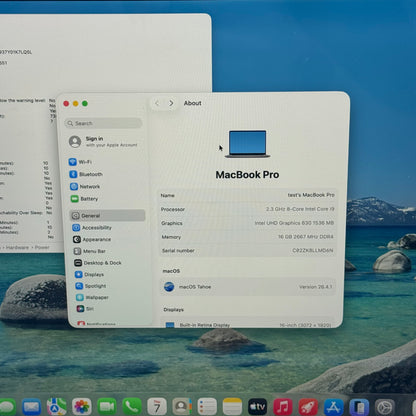The height and width of the screenshot is (416, 416).
Task: Open System Settings from the Dock
Action: (385, 407)
